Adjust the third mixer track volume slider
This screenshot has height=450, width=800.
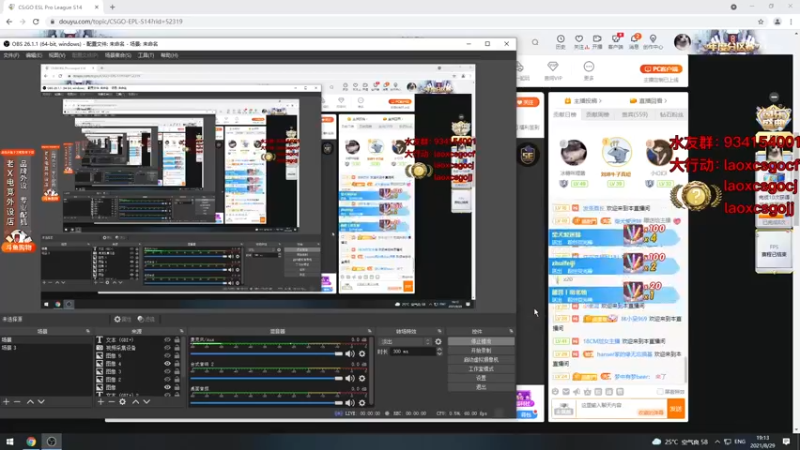pos(266,403)
